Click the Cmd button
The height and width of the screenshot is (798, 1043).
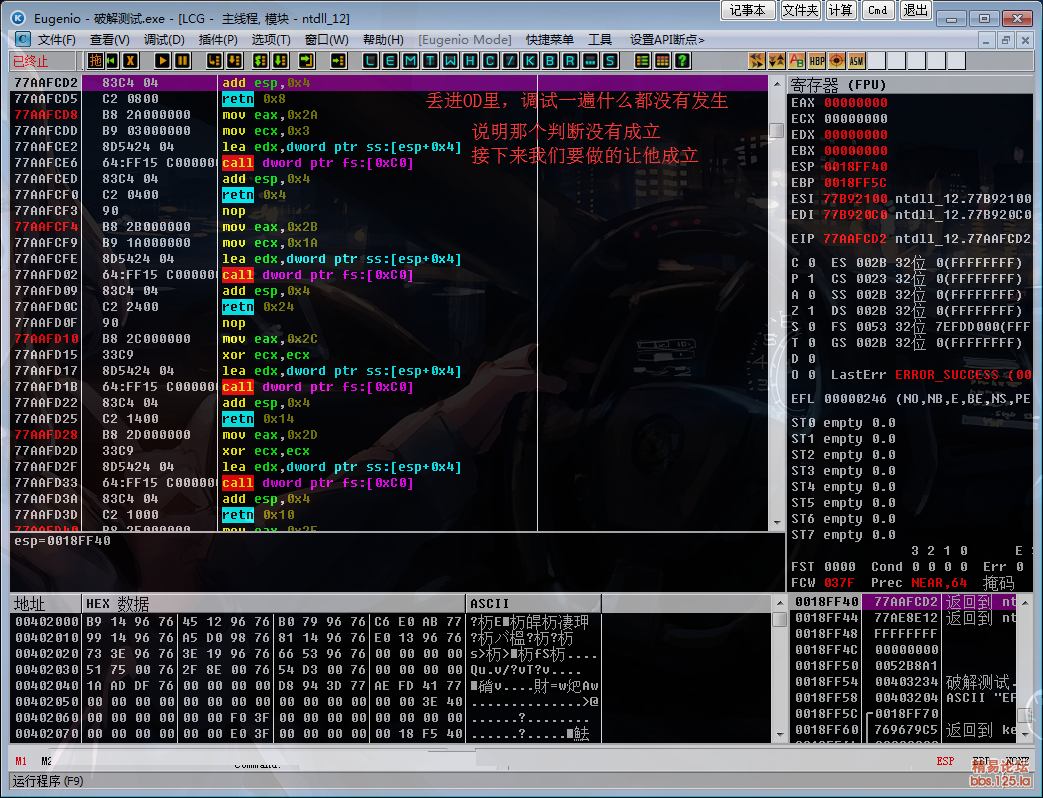click(878, 10)
